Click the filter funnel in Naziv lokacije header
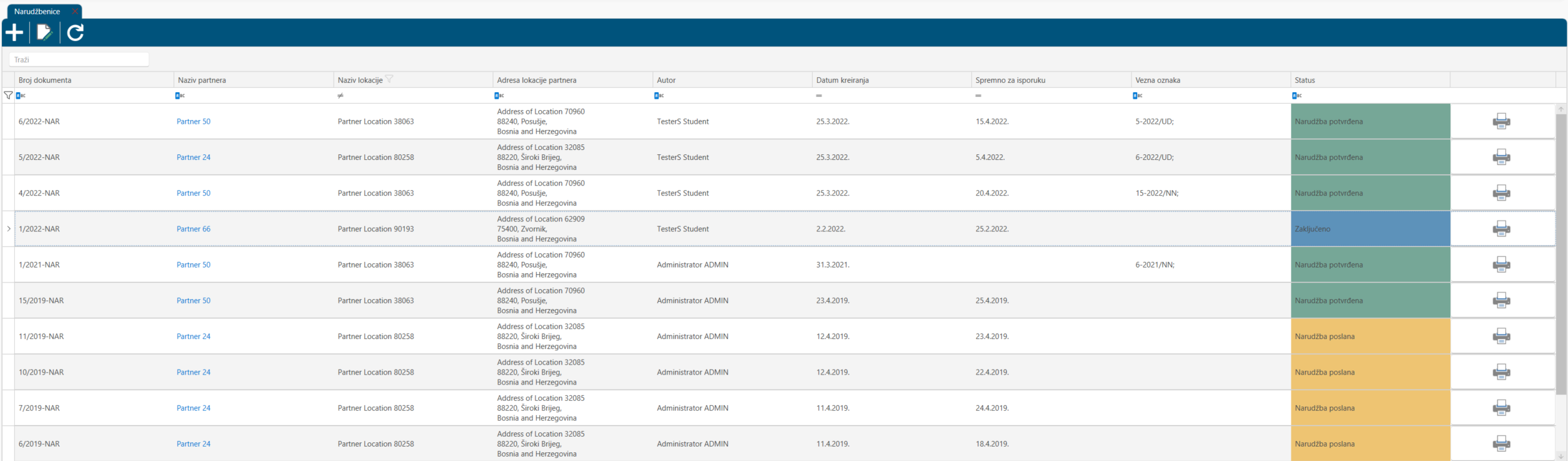 pos(389,79)
